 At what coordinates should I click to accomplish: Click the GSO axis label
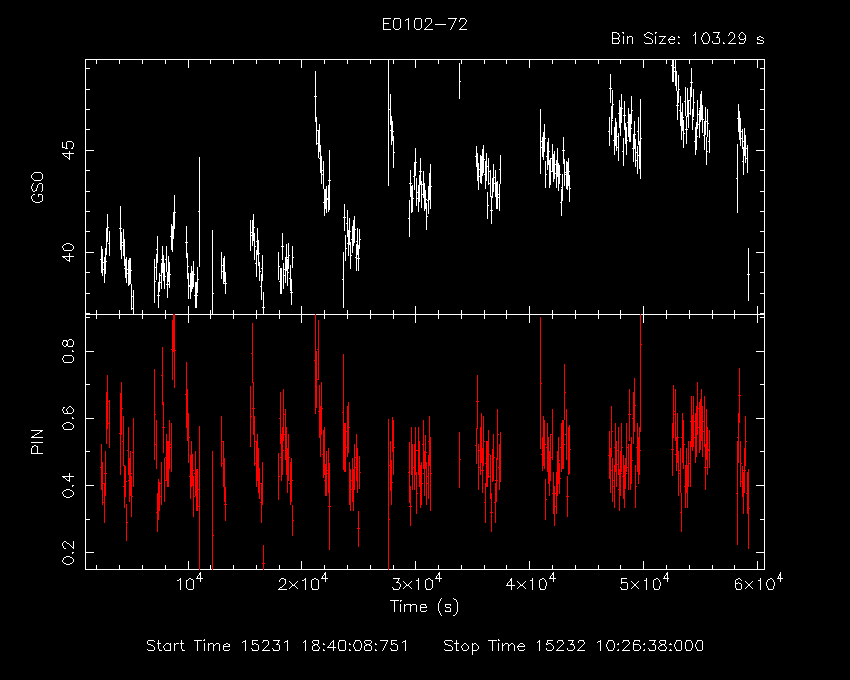click(x=37, y=187)
